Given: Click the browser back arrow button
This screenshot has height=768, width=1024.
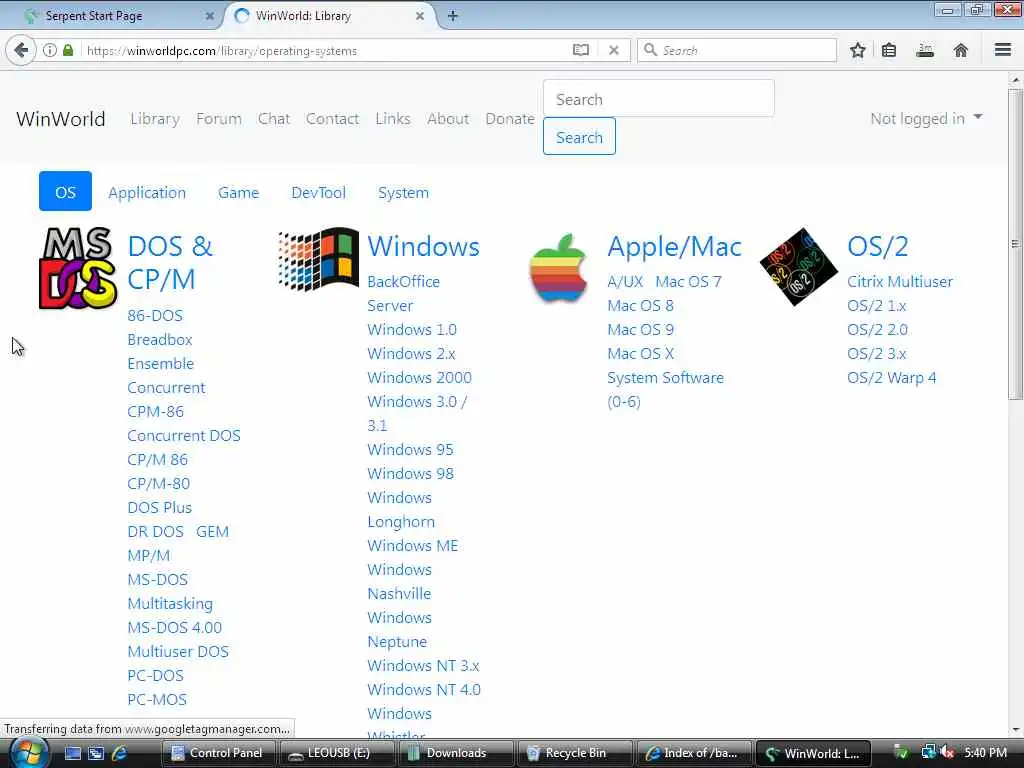Looking at the screenshot, I should [21, 50].
